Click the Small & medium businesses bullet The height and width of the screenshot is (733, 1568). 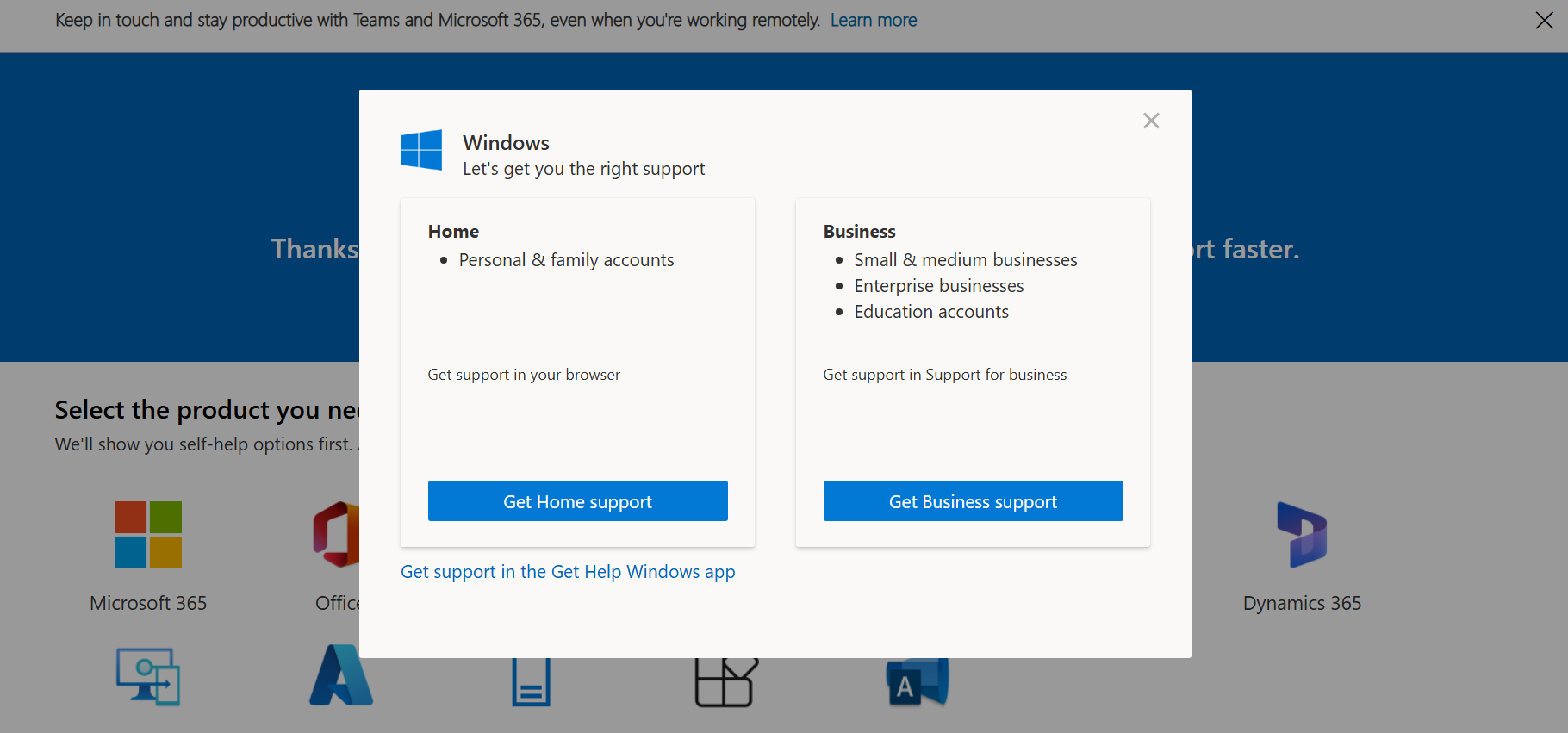[966, 260]
